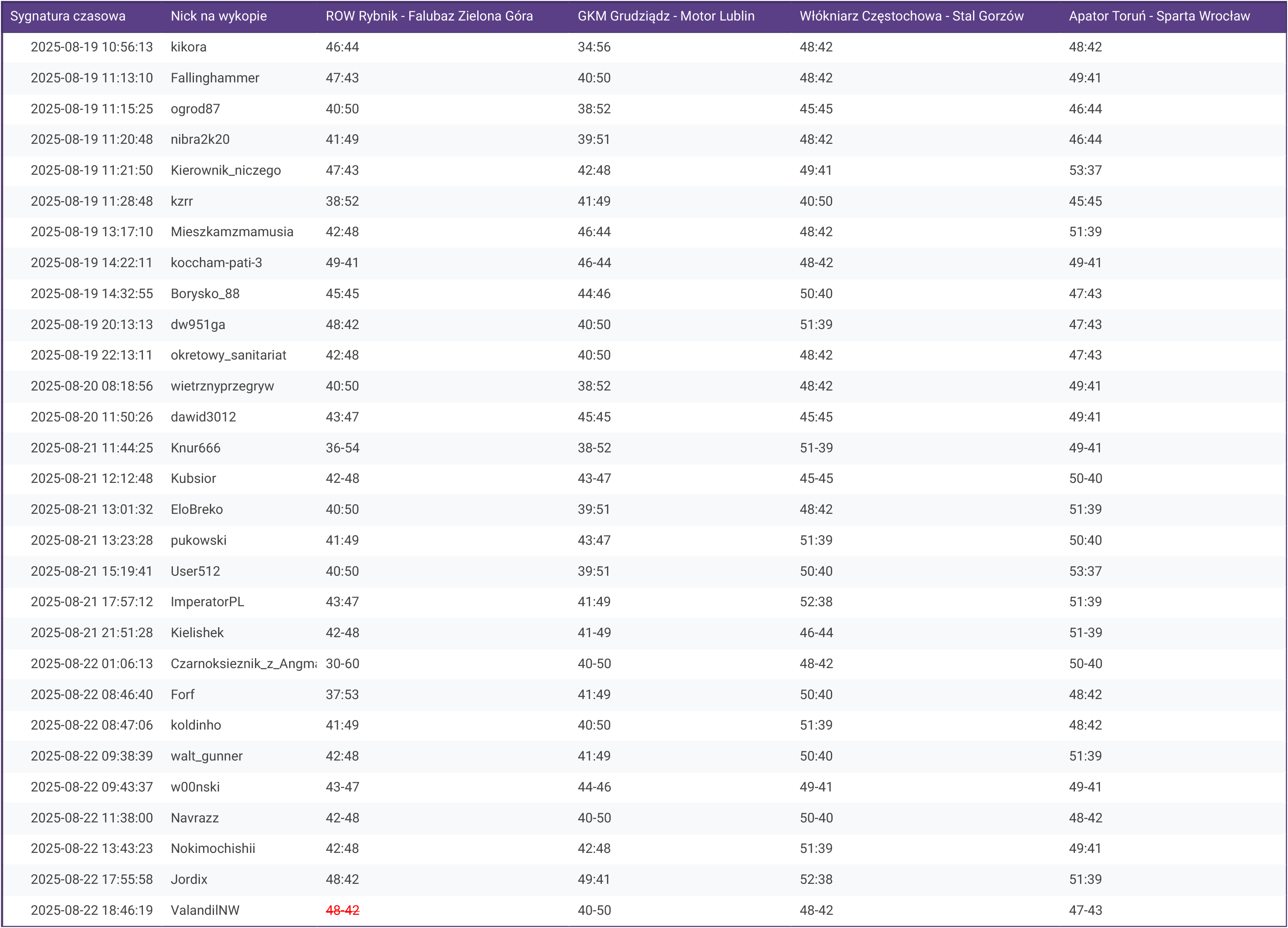
Task: Click the Fallinghammer nickname cell
Action: tap(215, 78)
